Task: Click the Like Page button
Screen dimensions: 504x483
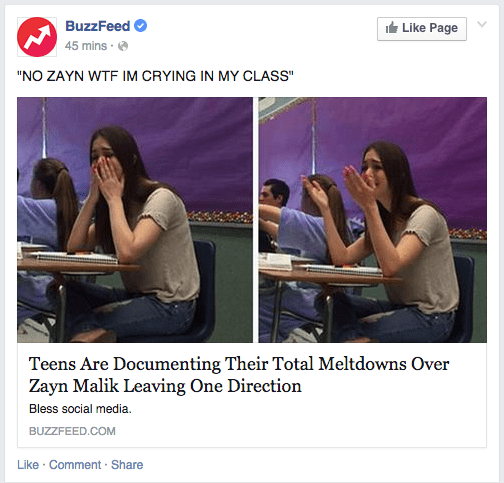Action: pyautogui.click(x=422, y=29)
